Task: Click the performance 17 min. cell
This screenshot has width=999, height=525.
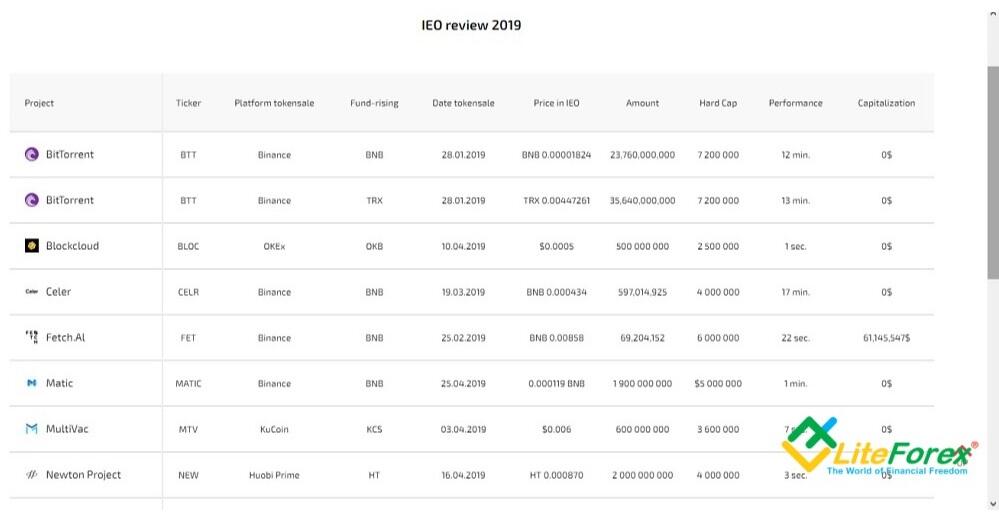Action: [795, 292]
